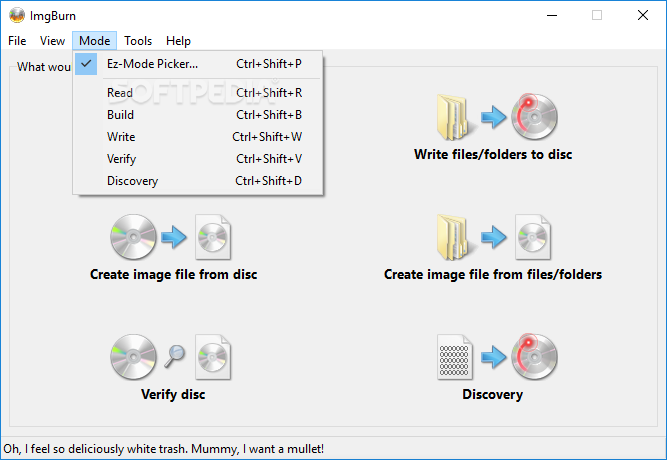
Task: Click the ImgBurn app icon in title bar
Action: pyautogui.click(x=17, y=16)
